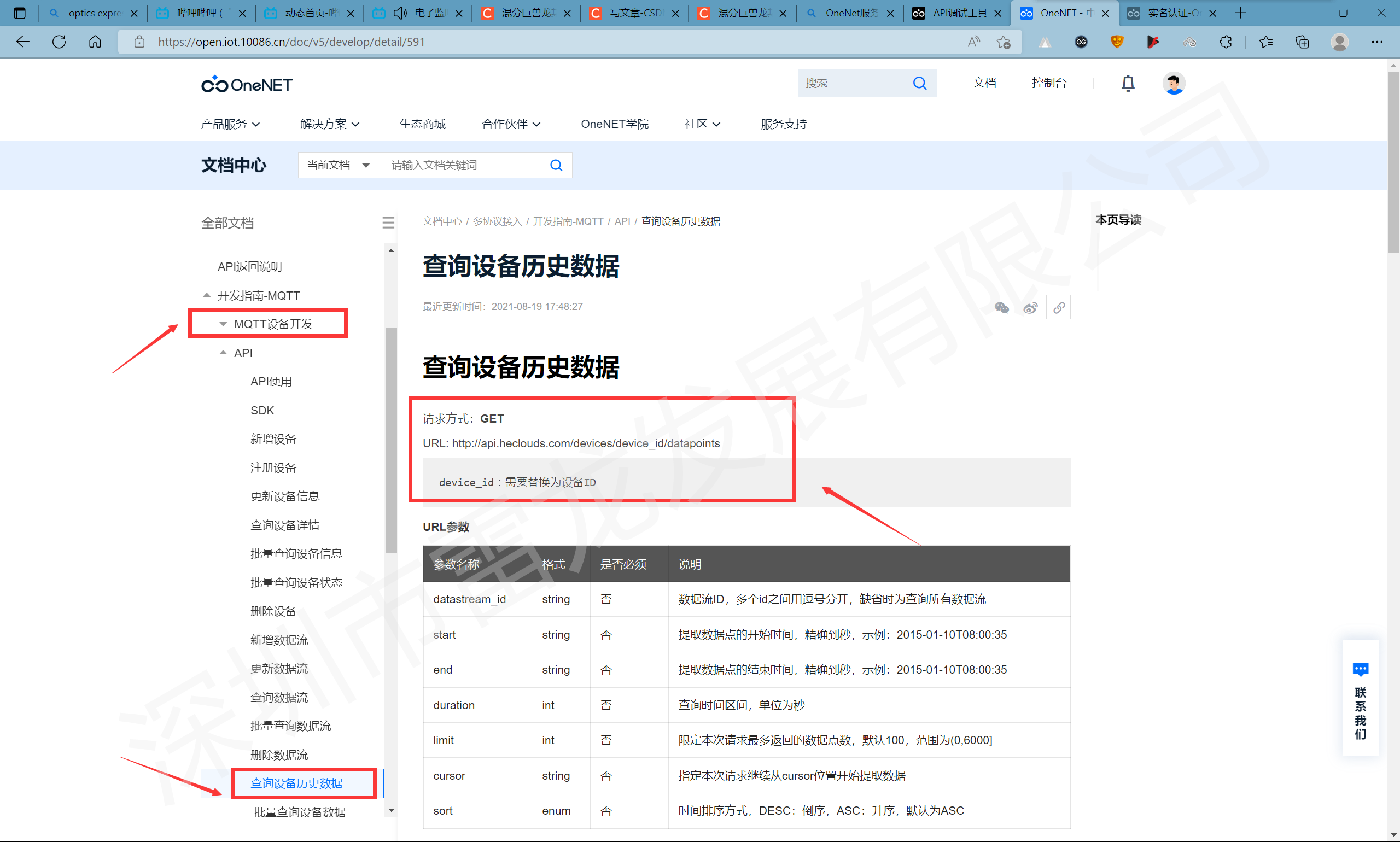The image size is (1400, 842).
Task: Toggle the sidebar list icon next to 全部文档
Action: 388,223
